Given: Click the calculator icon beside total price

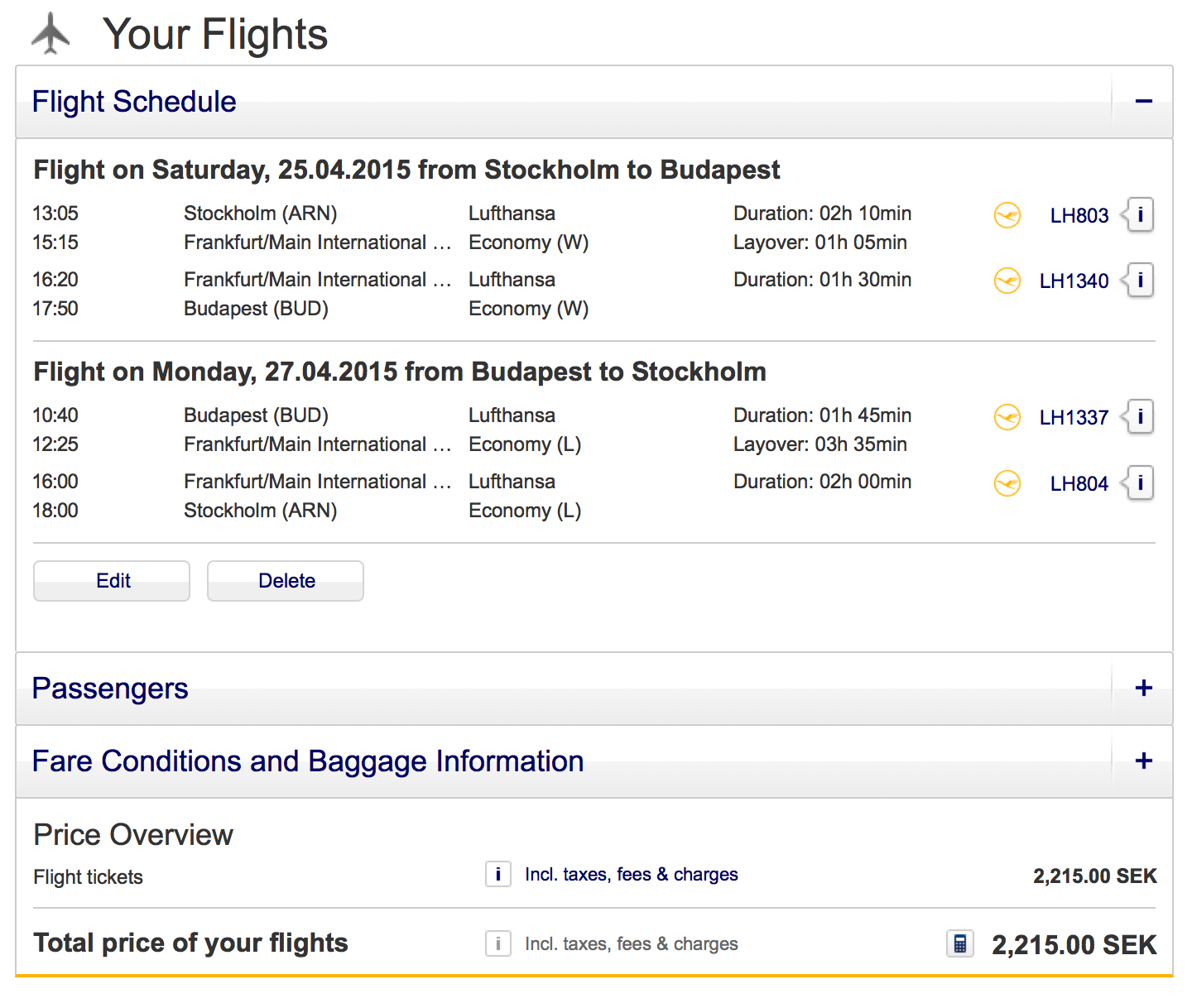Looking at the screenshot, I should click(x=960, y=943).
